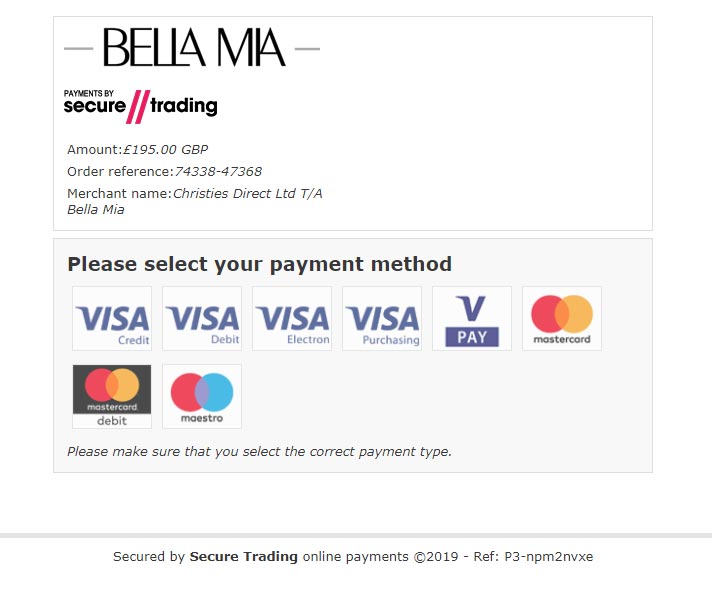Select the order reference 74338-47368

pos(218,171)
